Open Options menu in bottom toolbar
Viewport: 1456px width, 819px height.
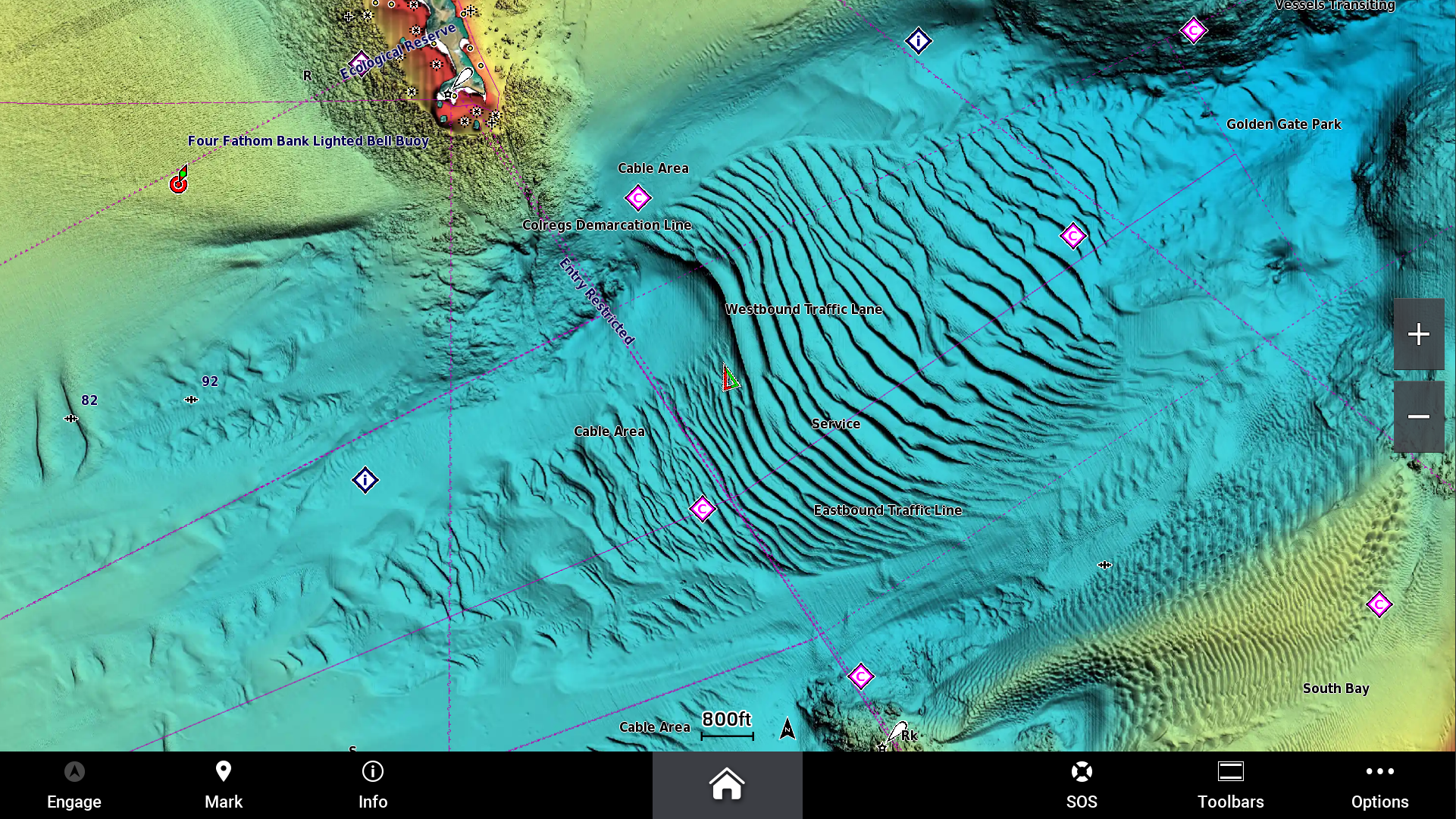tap(1380, 785)
